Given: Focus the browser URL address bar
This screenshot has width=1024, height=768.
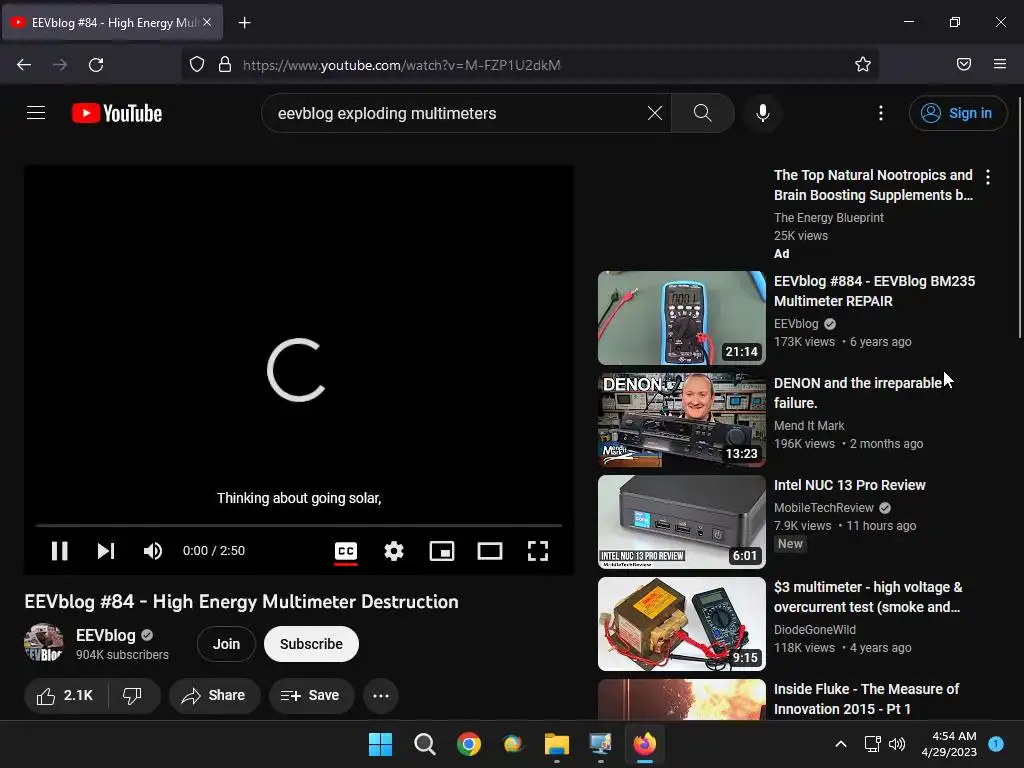Looking at the screenshot, I should pos(530,65).
